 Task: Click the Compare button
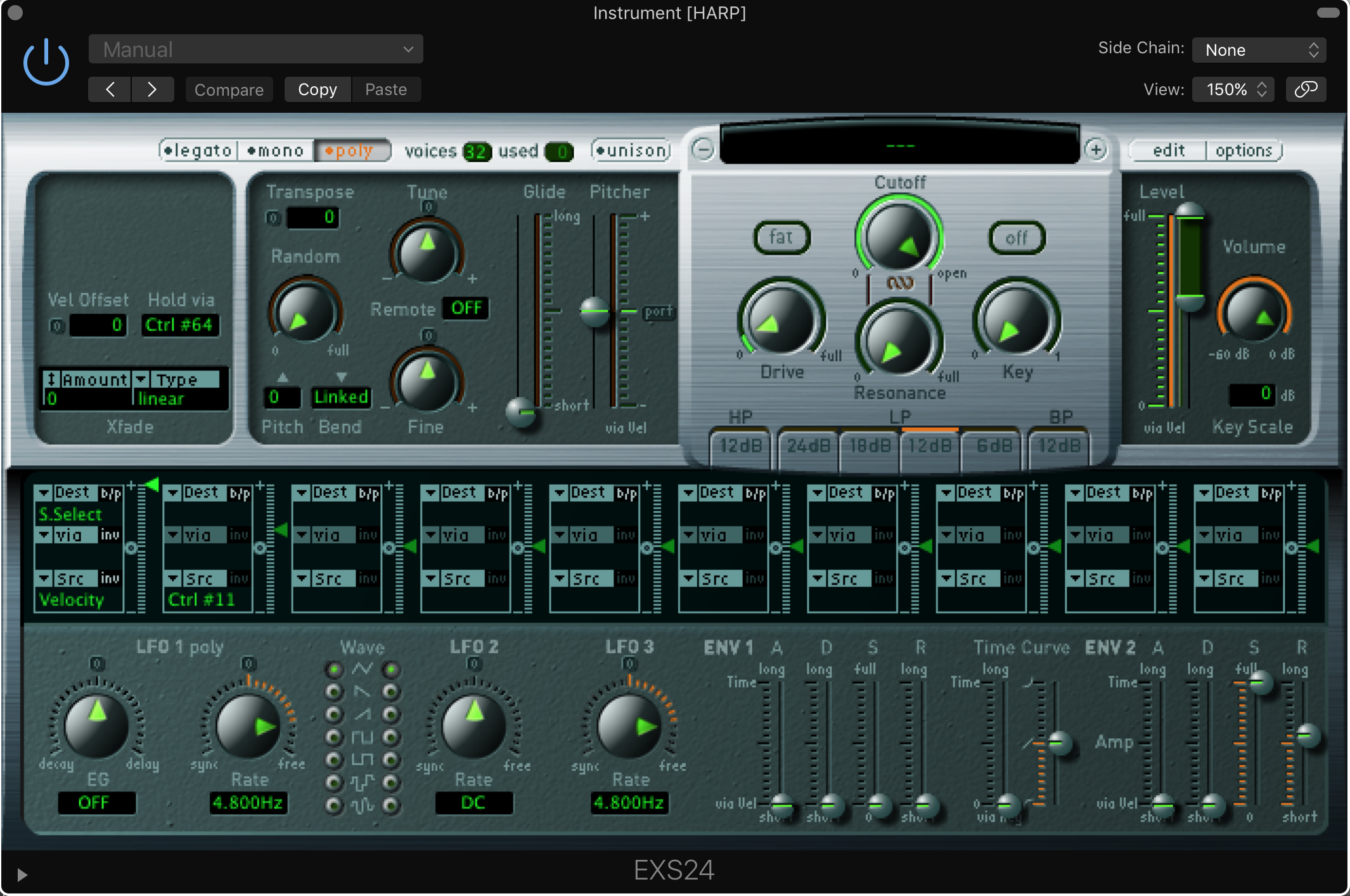[229, 89]
